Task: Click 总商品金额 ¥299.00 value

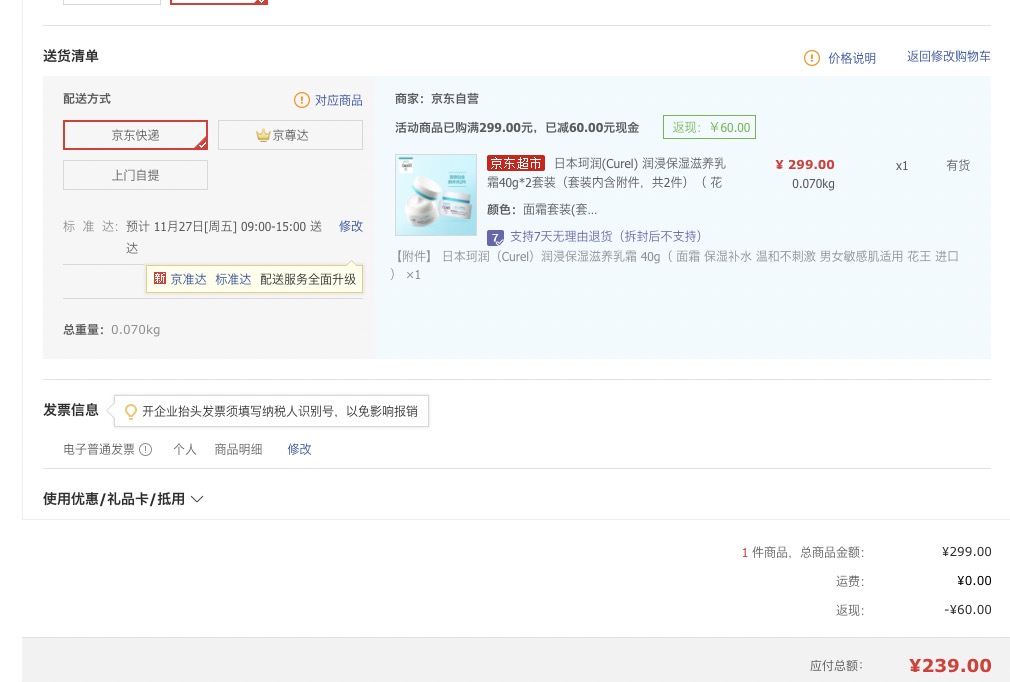Action: coord(966,551)
